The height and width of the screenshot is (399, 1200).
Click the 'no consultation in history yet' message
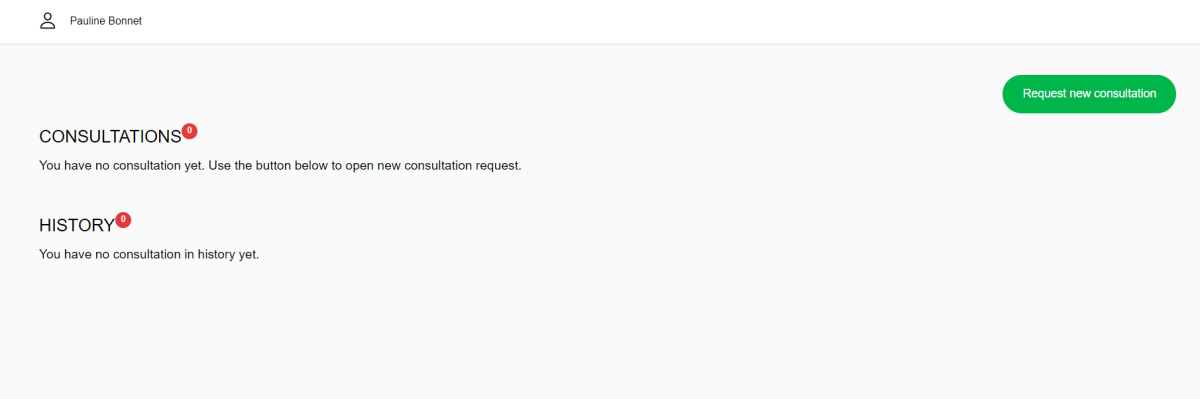click(x=149, y=255)
